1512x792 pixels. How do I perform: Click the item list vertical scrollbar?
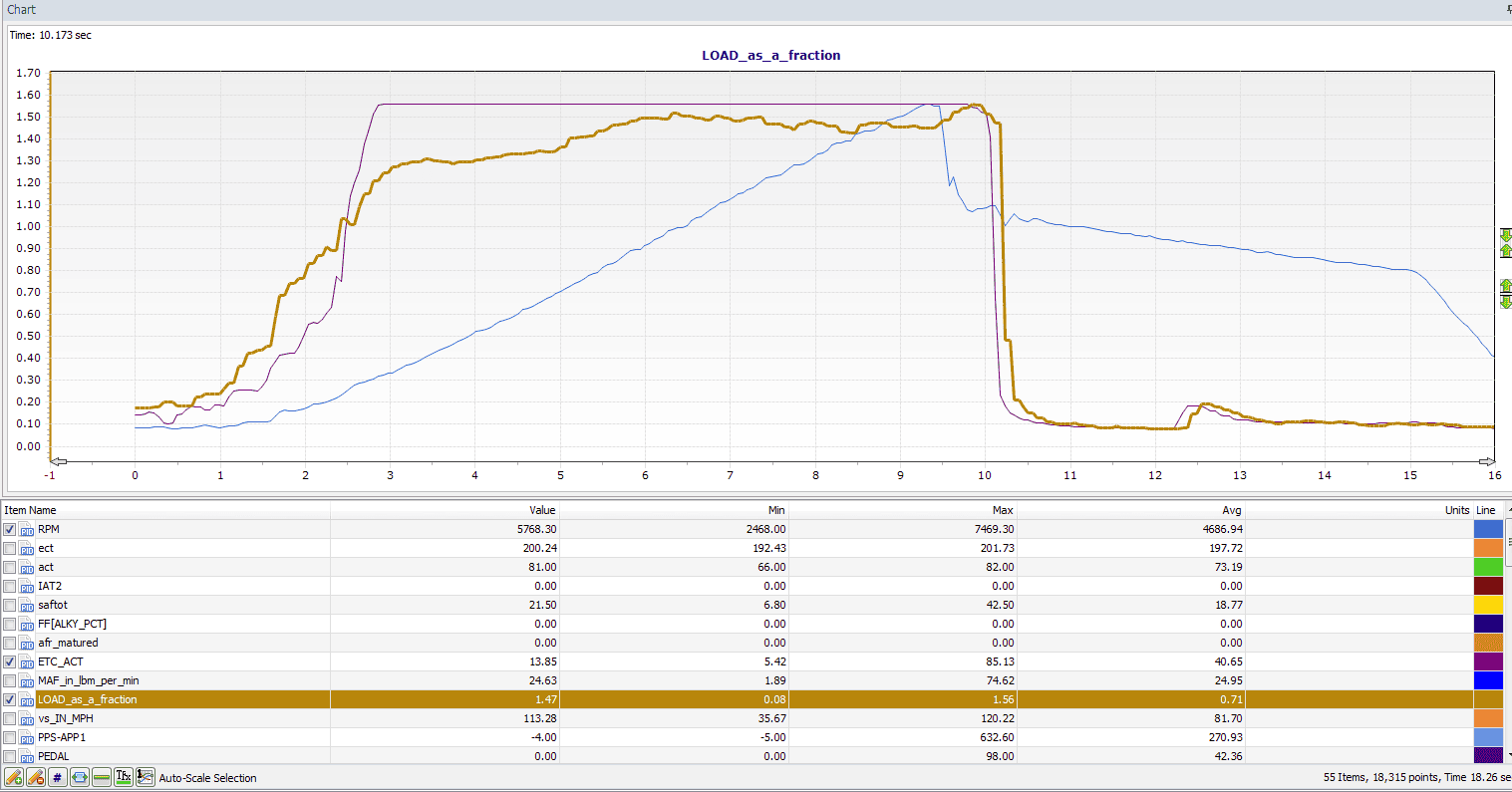(x=1507, y=634)
